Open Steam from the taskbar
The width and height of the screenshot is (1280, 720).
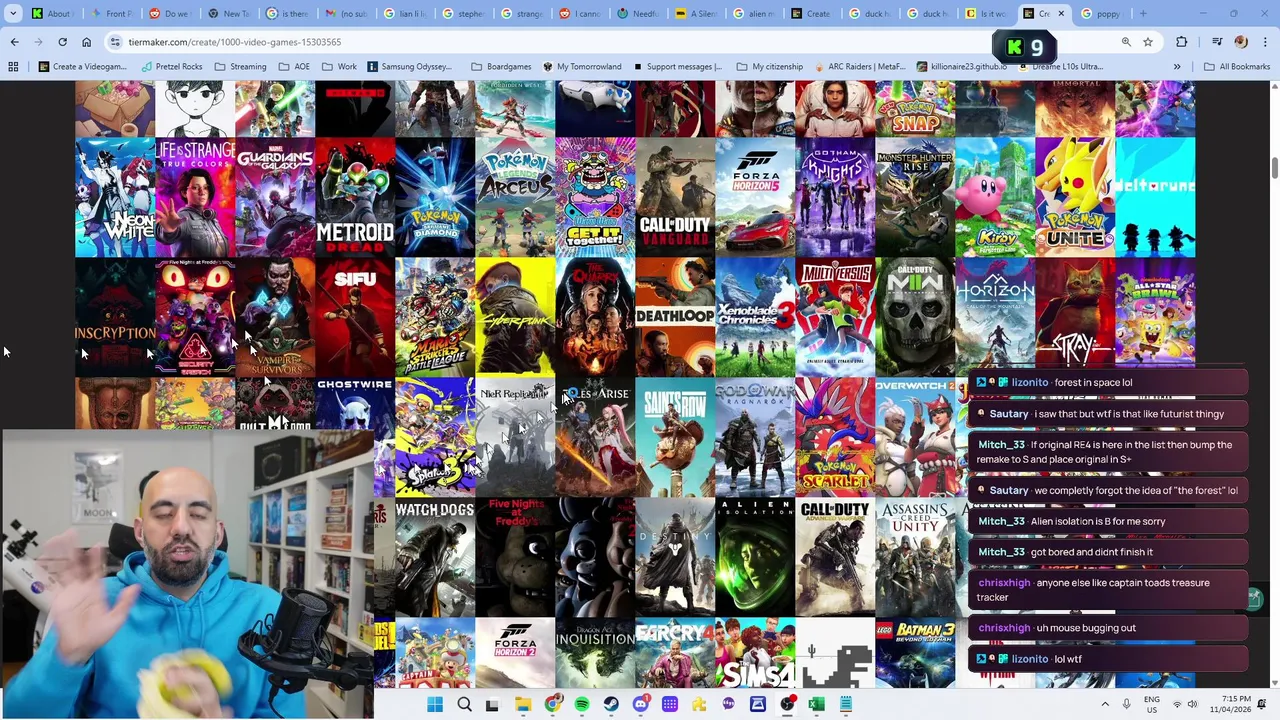611,705
